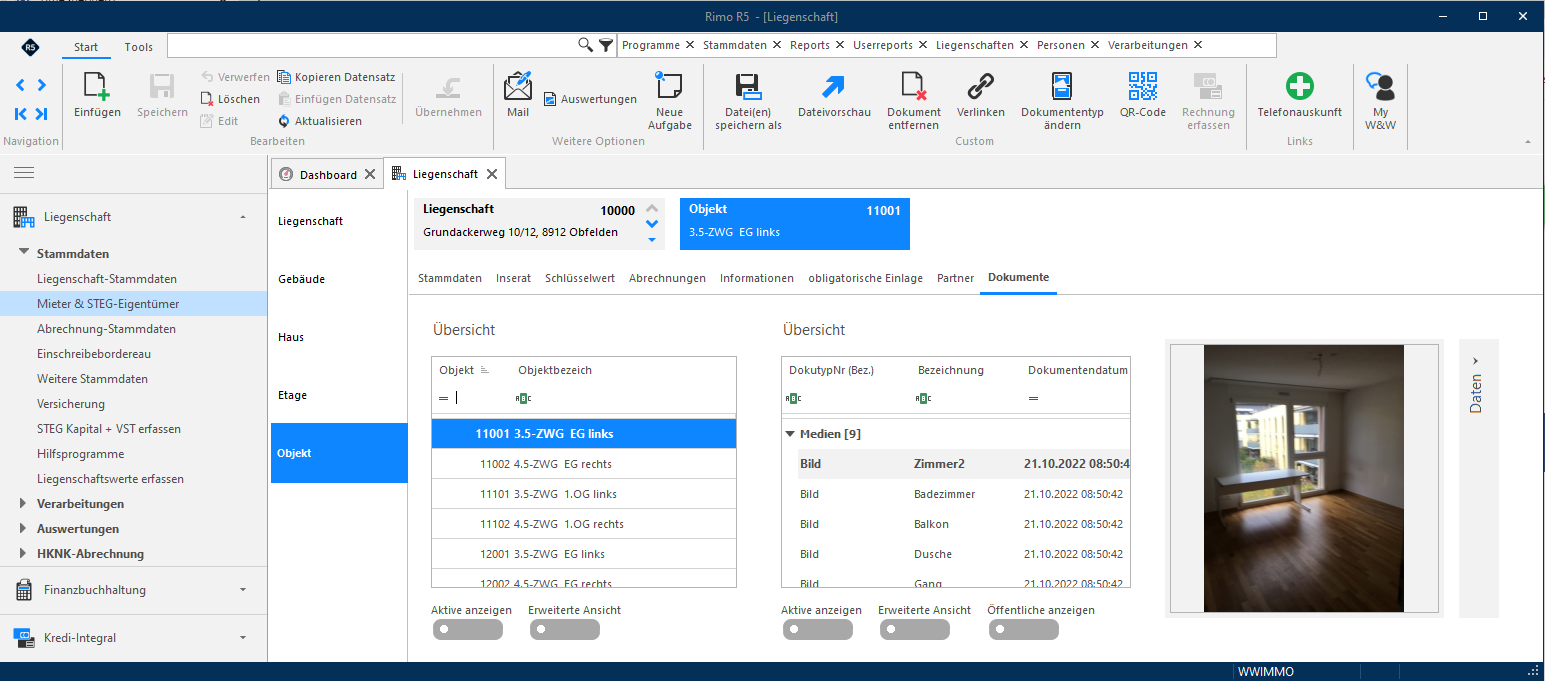Expand the Auswertungen tree node
1545x681 pixels.
coord(24,529)
